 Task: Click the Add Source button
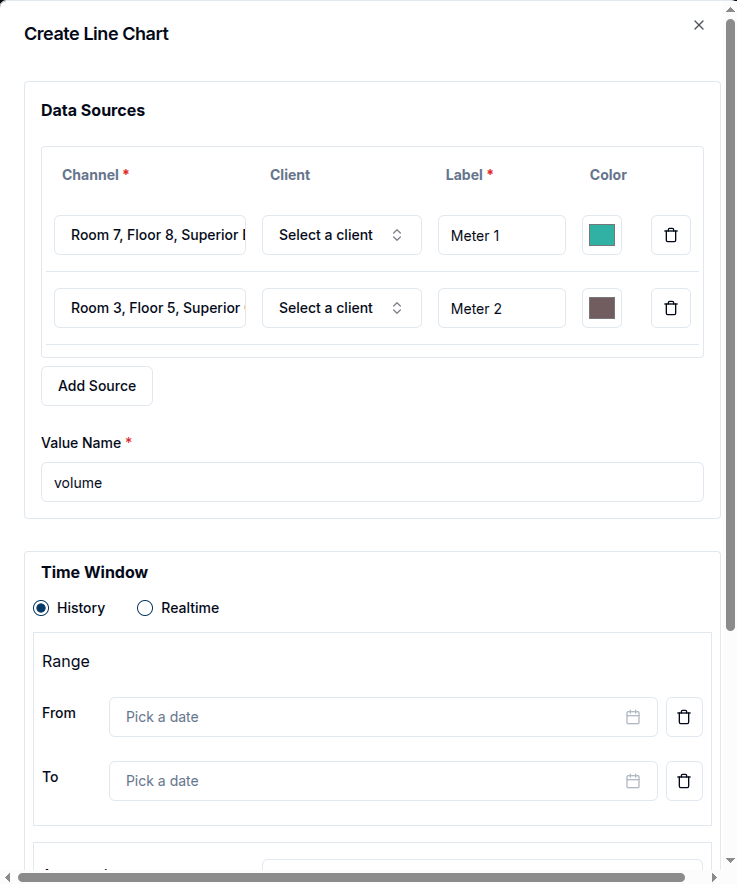point(96,385)
